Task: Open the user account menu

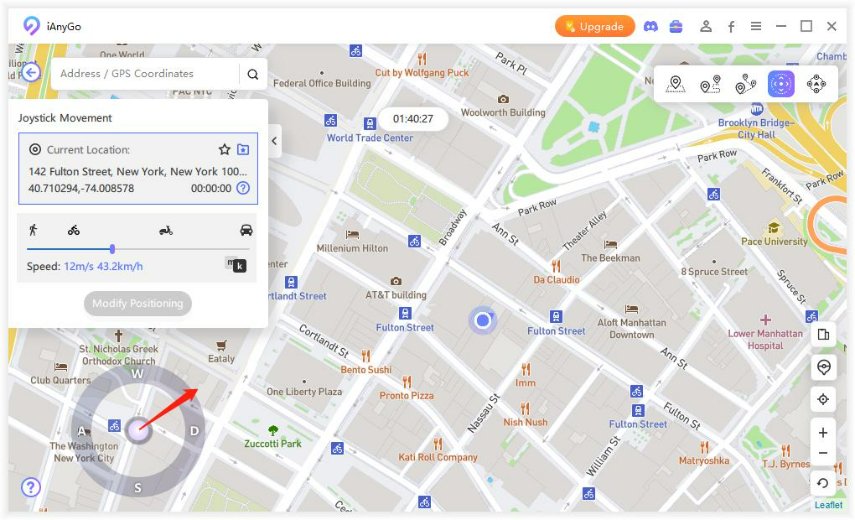Action: pos(706,27)
